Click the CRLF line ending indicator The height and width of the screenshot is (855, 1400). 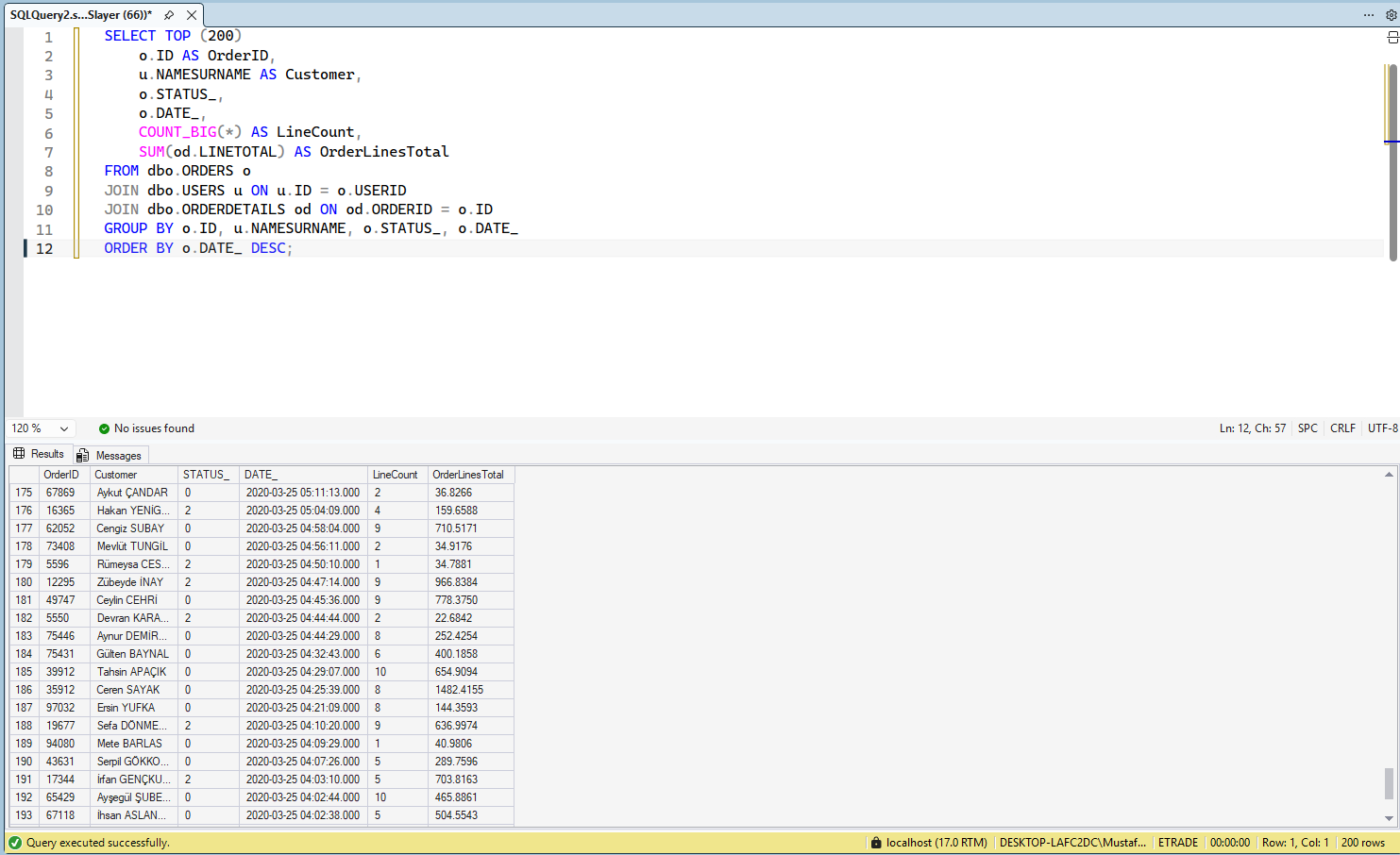tap(1342, 428)
